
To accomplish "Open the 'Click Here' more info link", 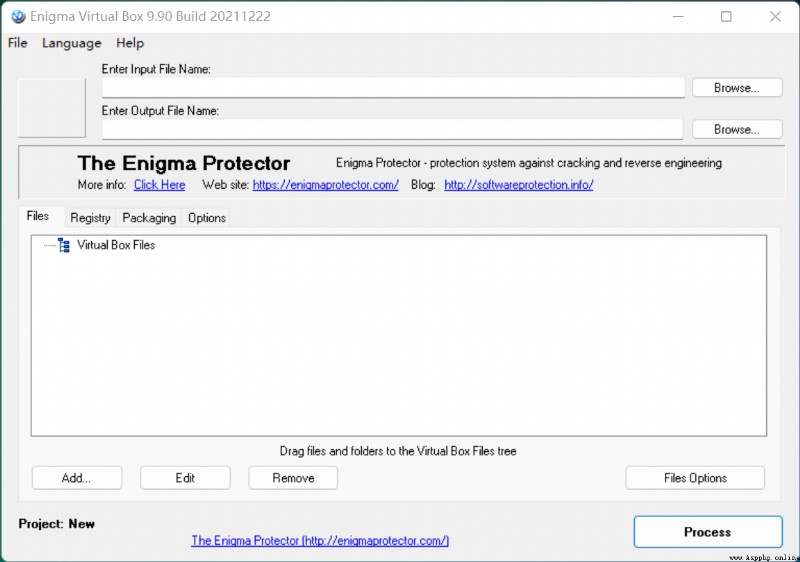I will (160, 185).
